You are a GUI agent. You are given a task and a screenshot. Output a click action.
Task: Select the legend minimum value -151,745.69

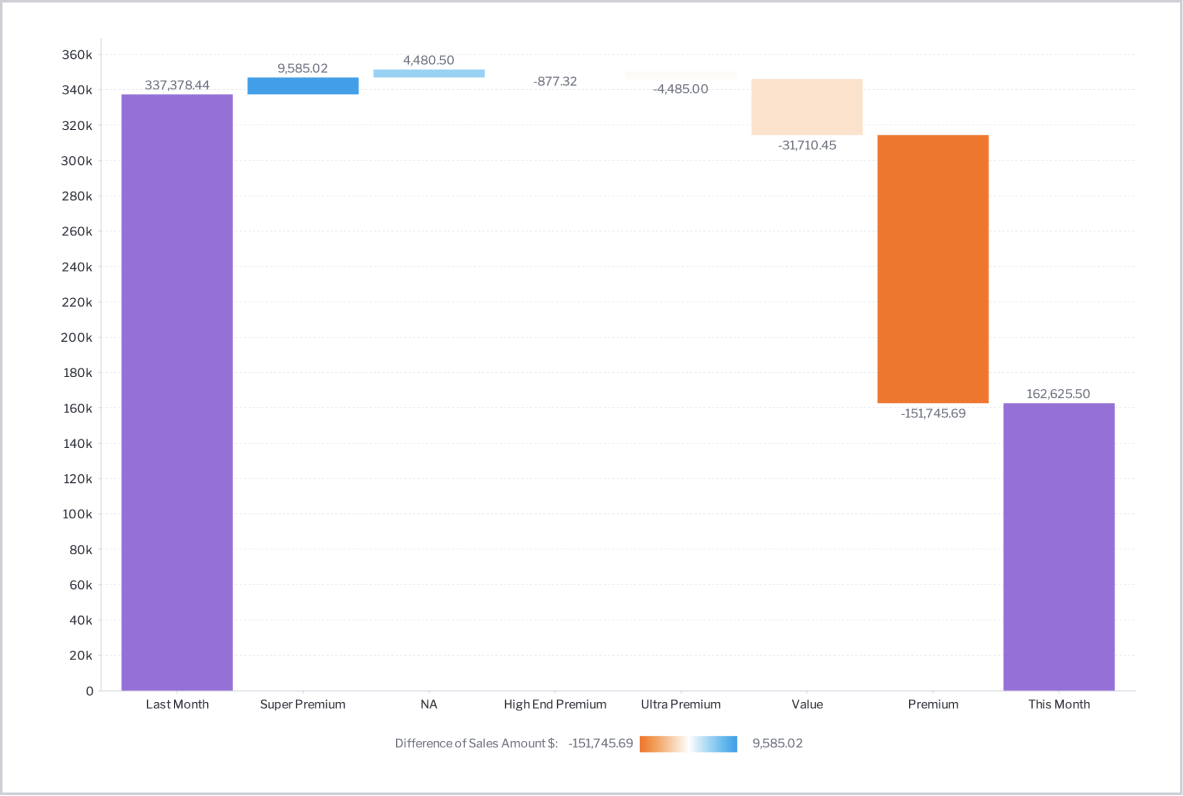point(600,744)
